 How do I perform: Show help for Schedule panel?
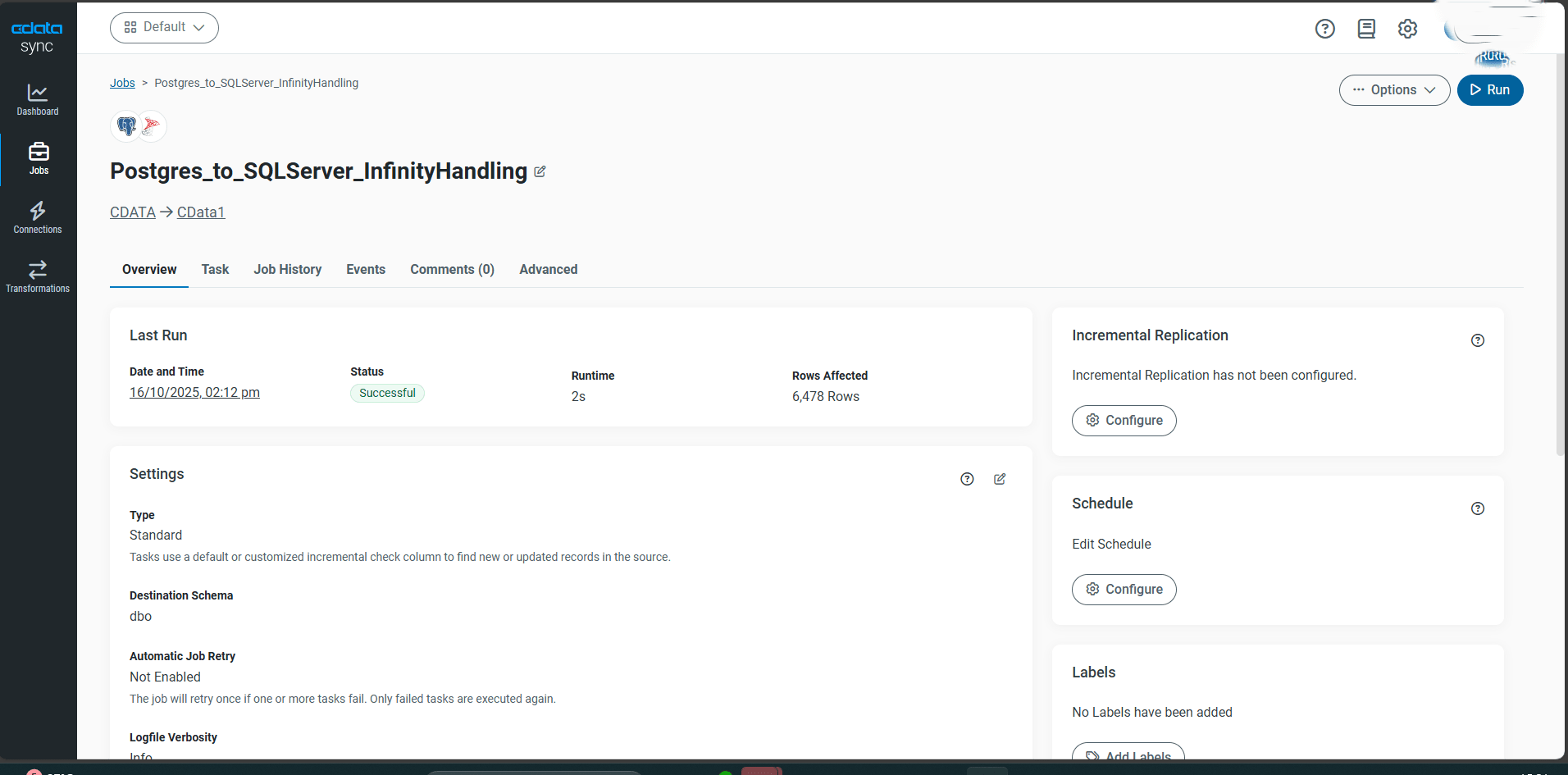pyautogui.click(x=1477, y=508)
